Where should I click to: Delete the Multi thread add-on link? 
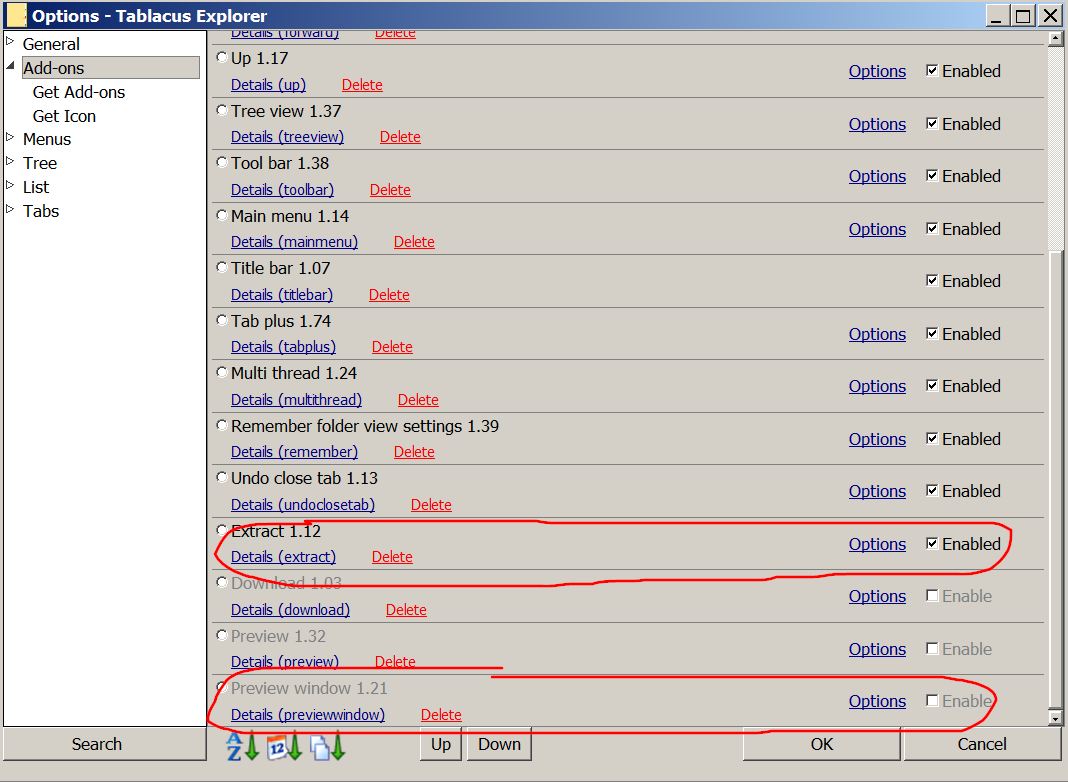[418, 400]
